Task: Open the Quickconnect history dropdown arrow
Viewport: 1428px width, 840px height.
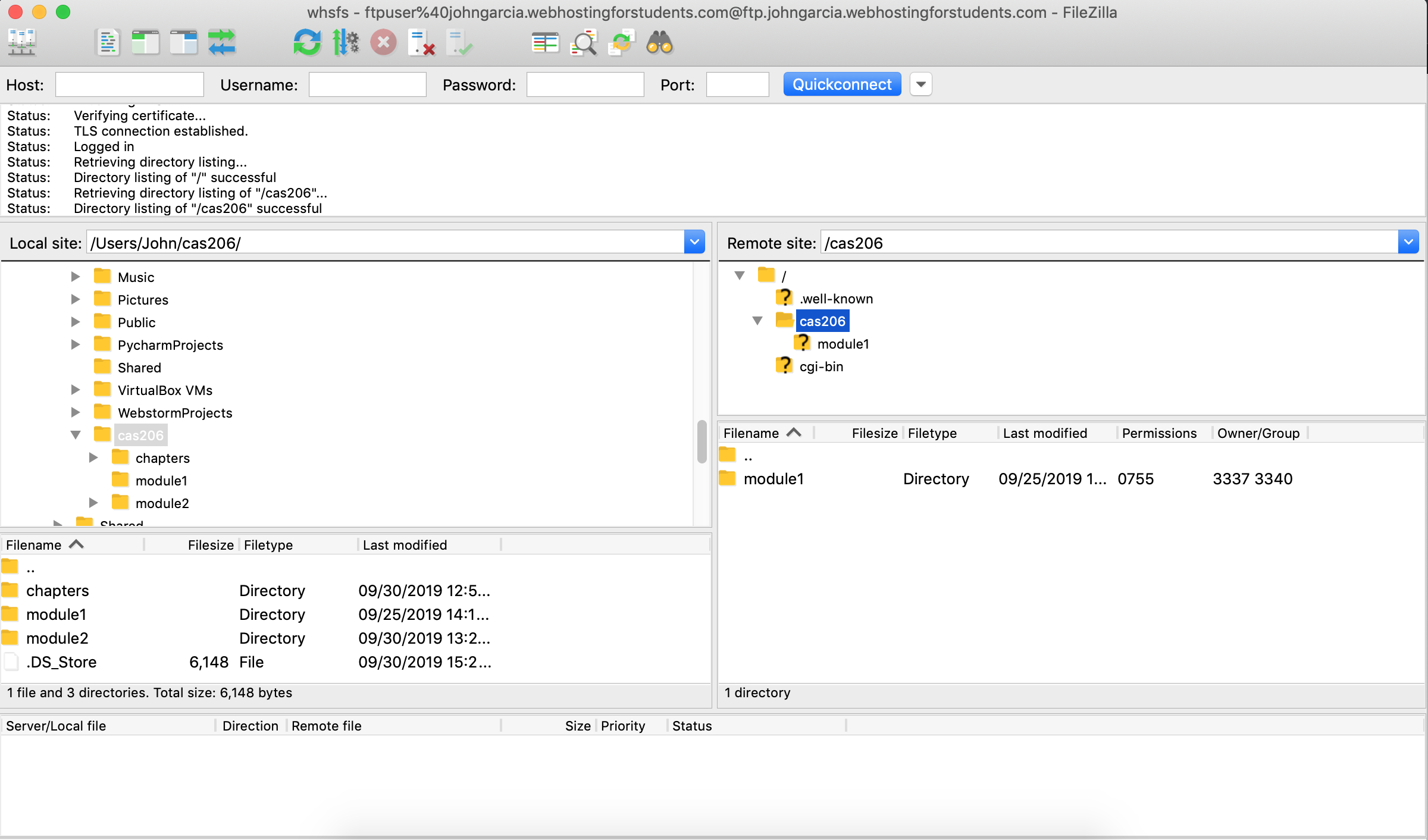Action: tap(920, 84)
